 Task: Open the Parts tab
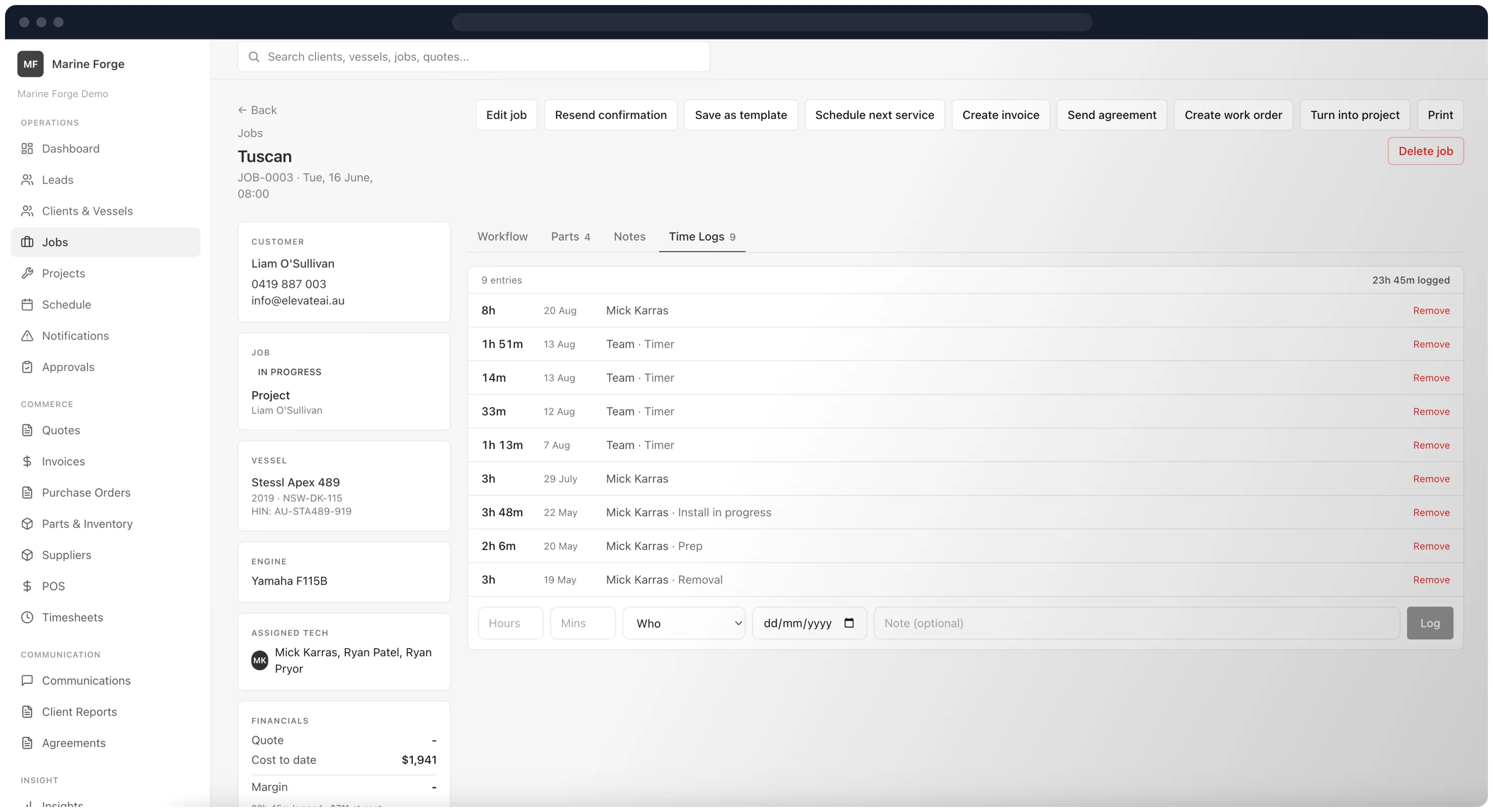[x=570, y=237]
